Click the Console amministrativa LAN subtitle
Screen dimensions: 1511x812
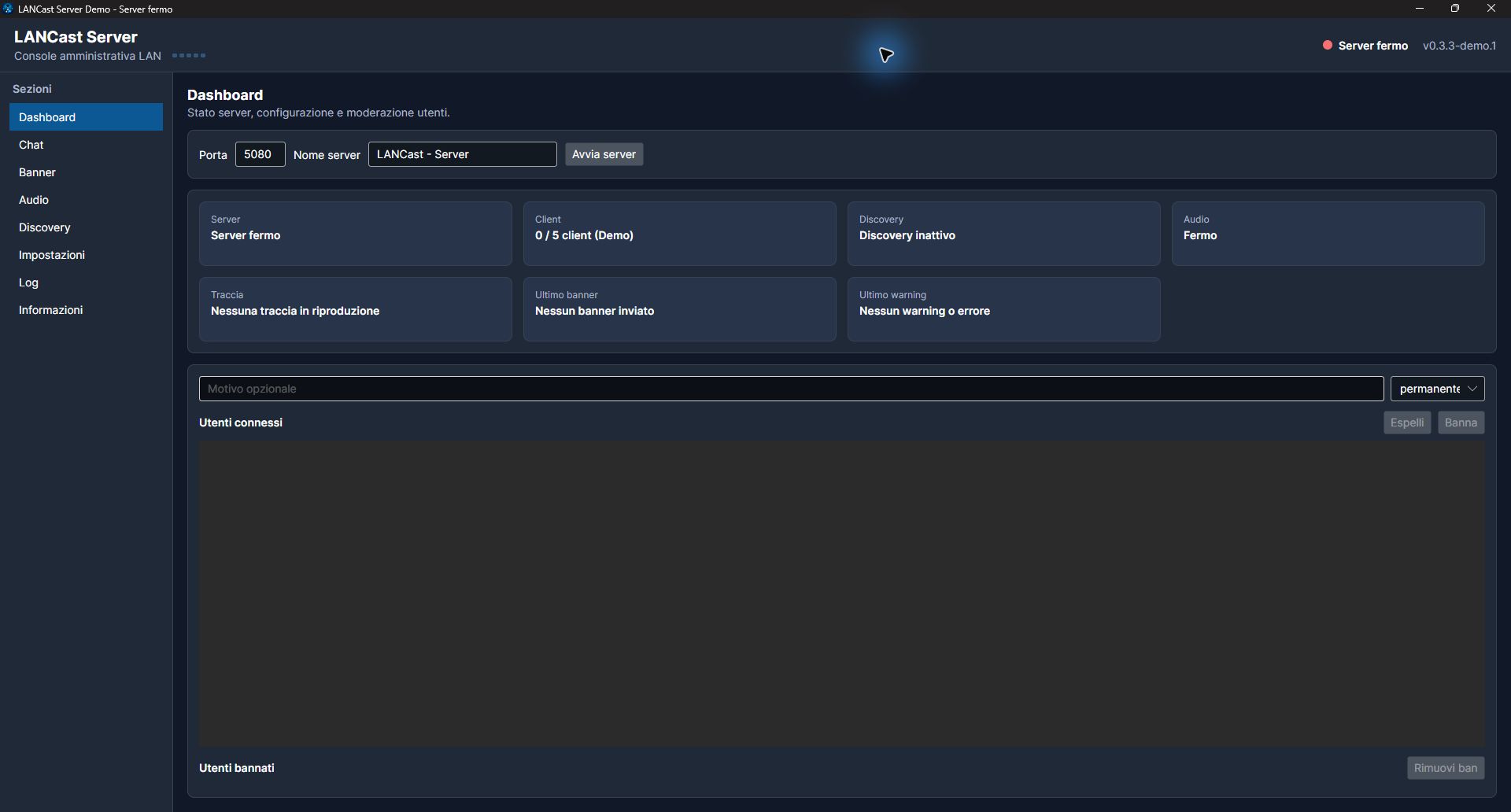87,56
